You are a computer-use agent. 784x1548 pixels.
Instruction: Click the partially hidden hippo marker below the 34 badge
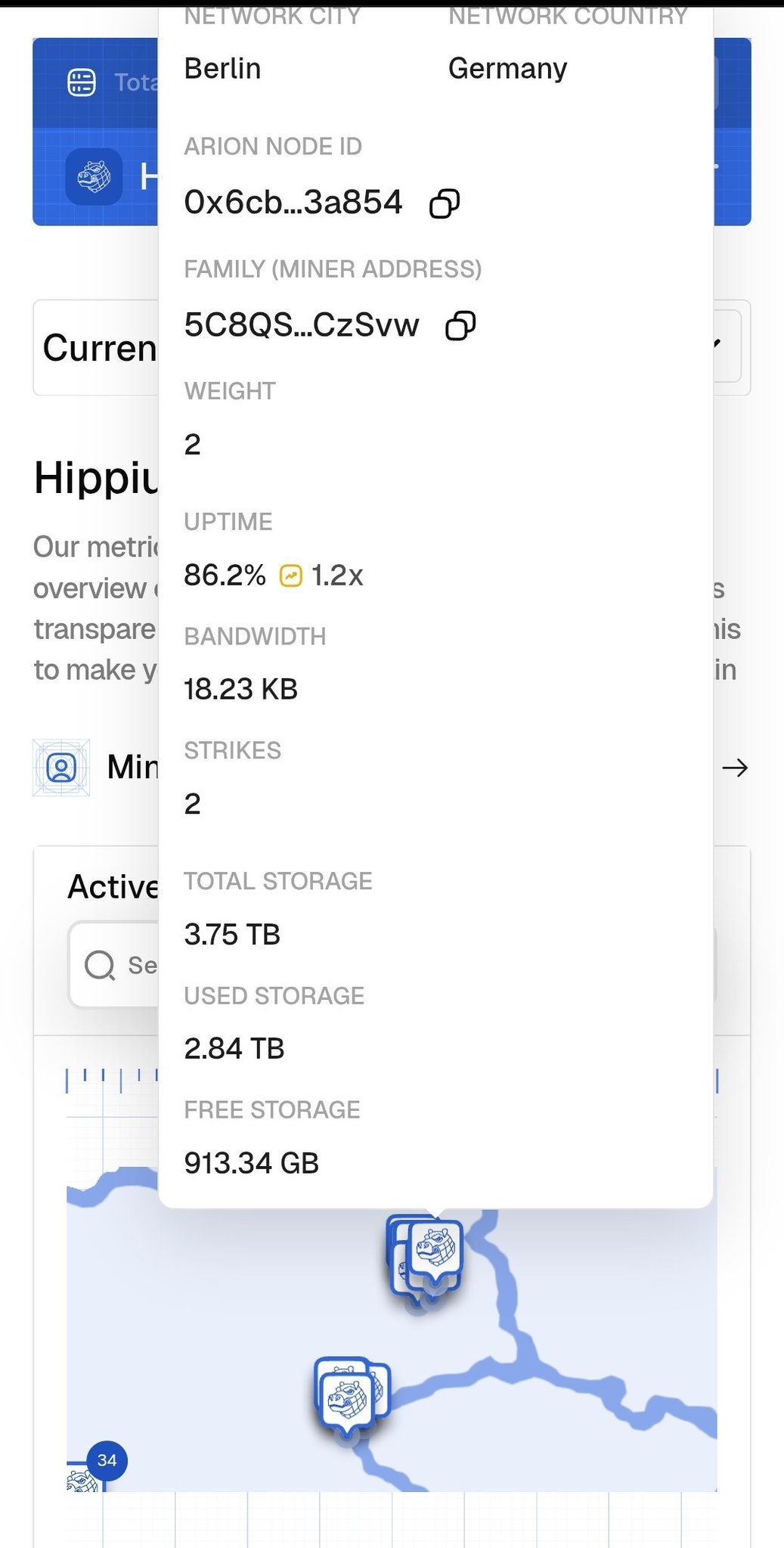coord(82,1481)
